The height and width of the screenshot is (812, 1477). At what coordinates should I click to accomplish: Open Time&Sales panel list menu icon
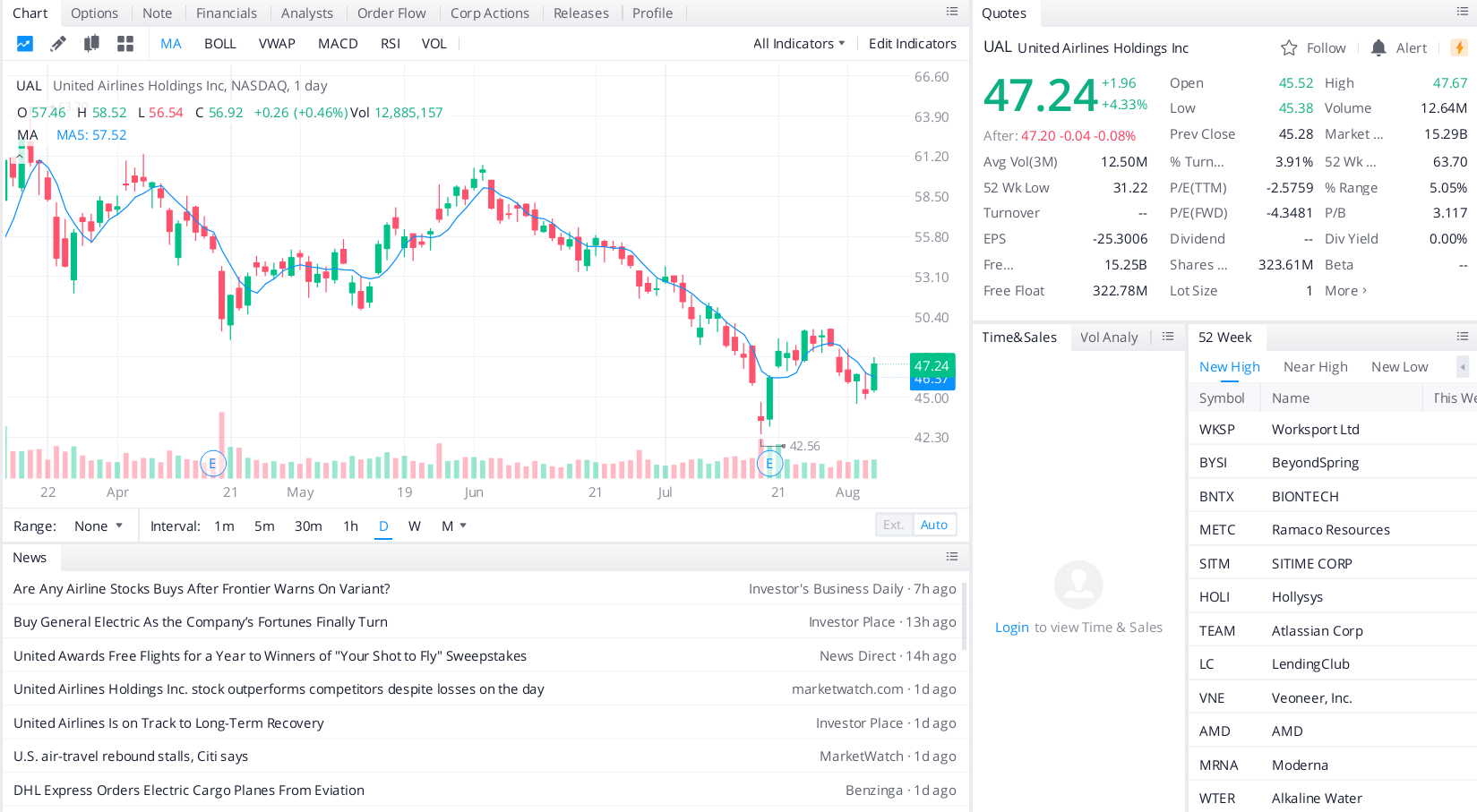point(1168,337)
